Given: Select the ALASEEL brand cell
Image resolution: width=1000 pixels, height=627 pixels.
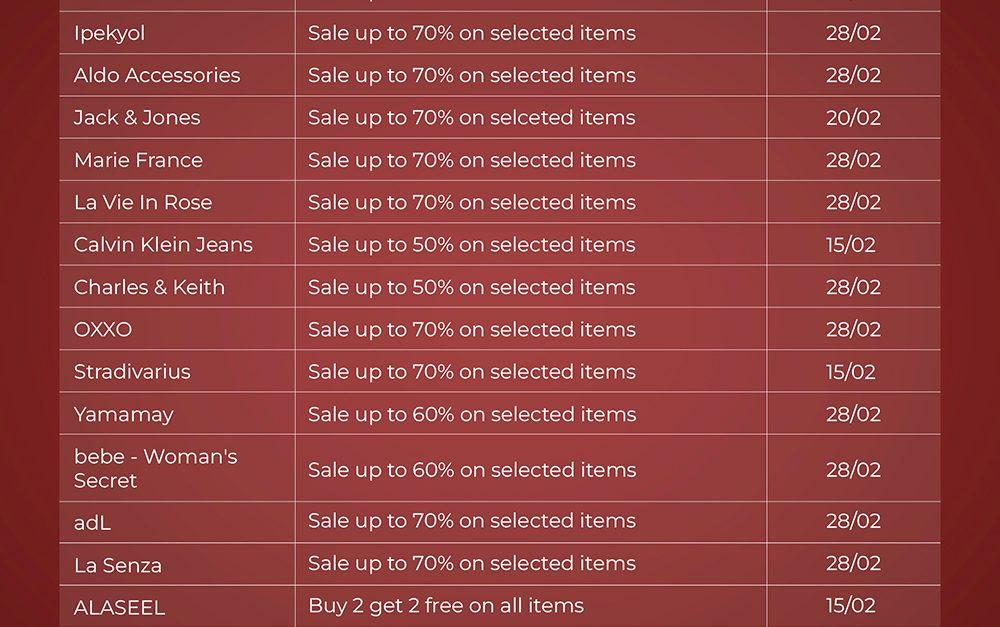Looking at the screenshot, I should pos(119,607).
